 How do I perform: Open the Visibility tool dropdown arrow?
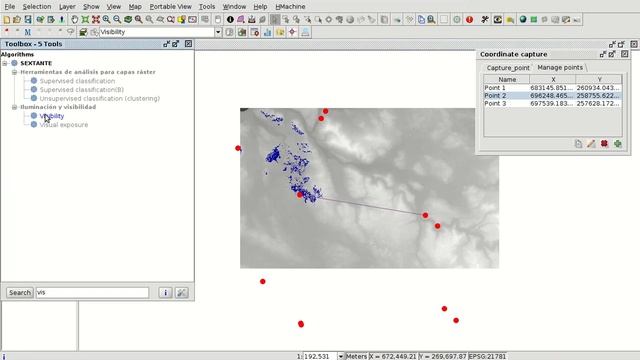coord(218,32)
